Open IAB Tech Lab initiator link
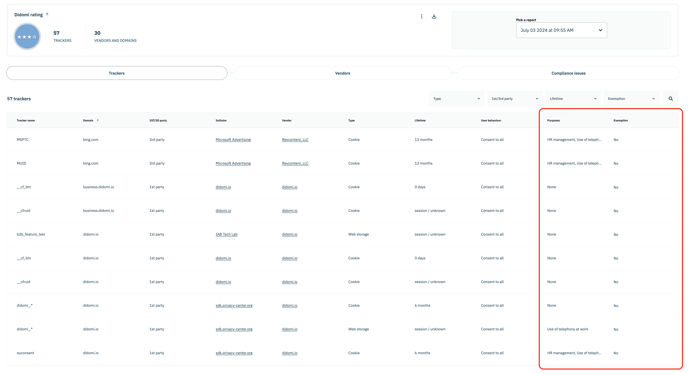The image size is (688, 373). [226, 234]
